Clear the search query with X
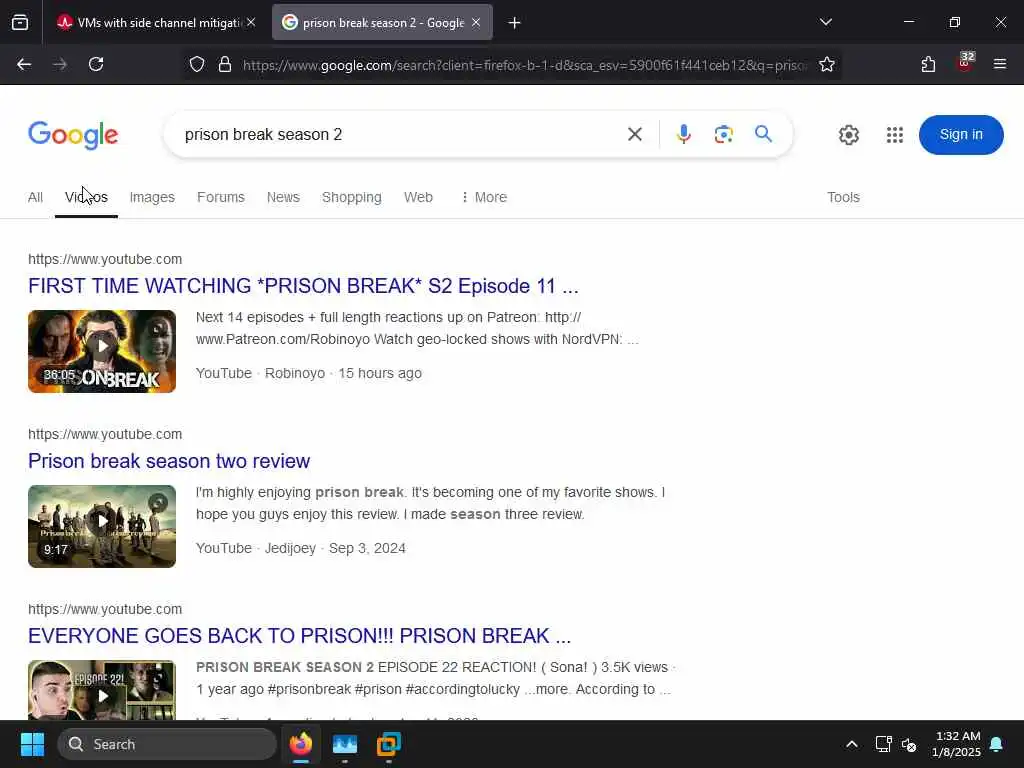Screen dimensions: 1024x768 635,135
